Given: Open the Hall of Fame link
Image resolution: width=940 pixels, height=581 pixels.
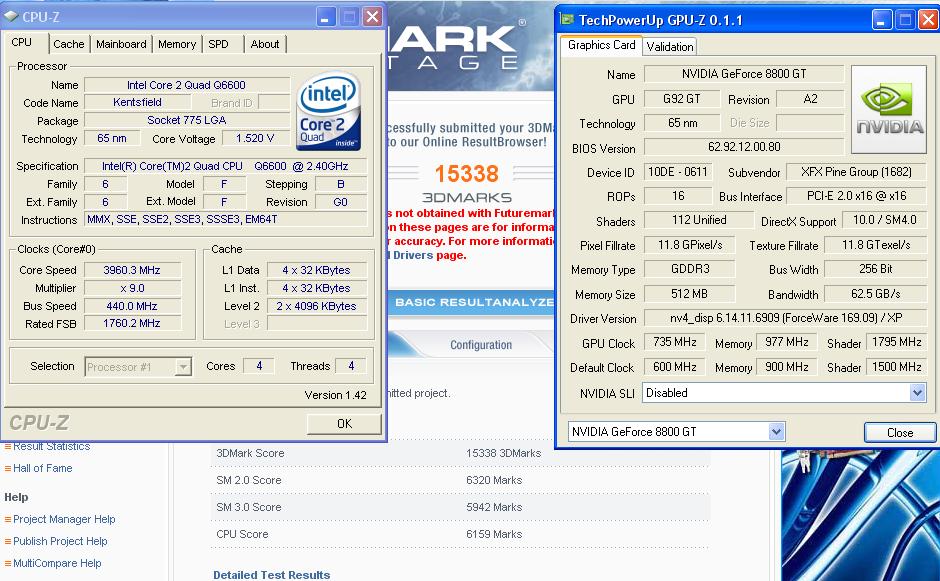Looking at the screenshot, I should pyautogui.click(x=43, y=468).
